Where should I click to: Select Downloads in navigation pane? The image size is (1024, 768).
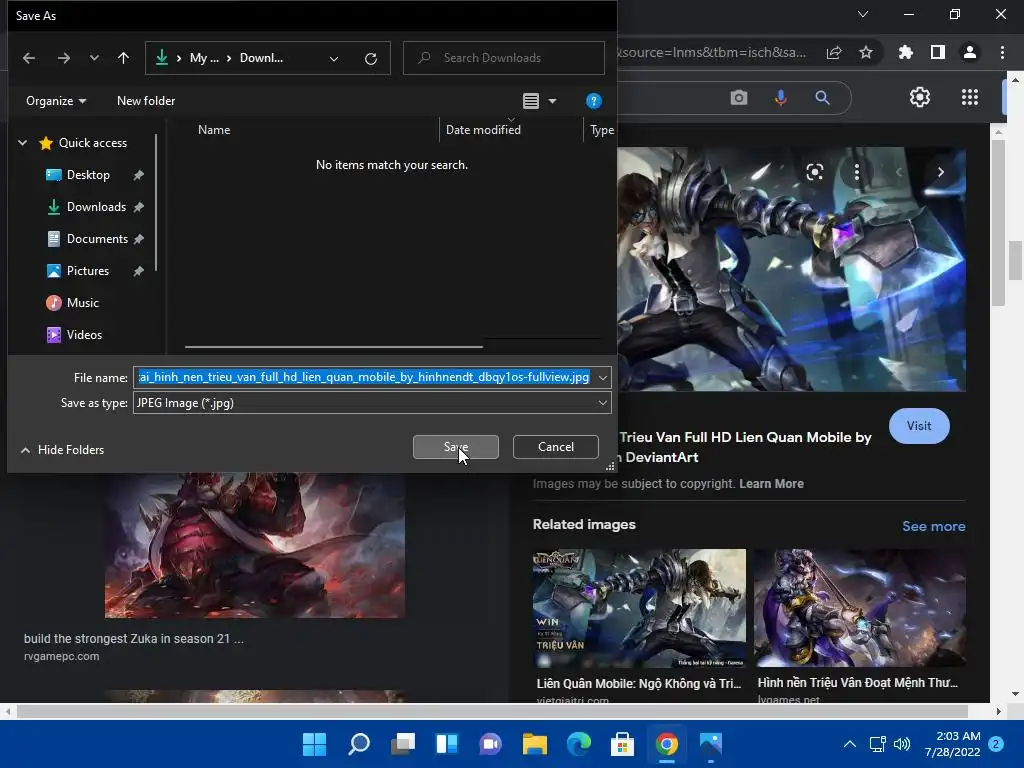click(96, 207)
